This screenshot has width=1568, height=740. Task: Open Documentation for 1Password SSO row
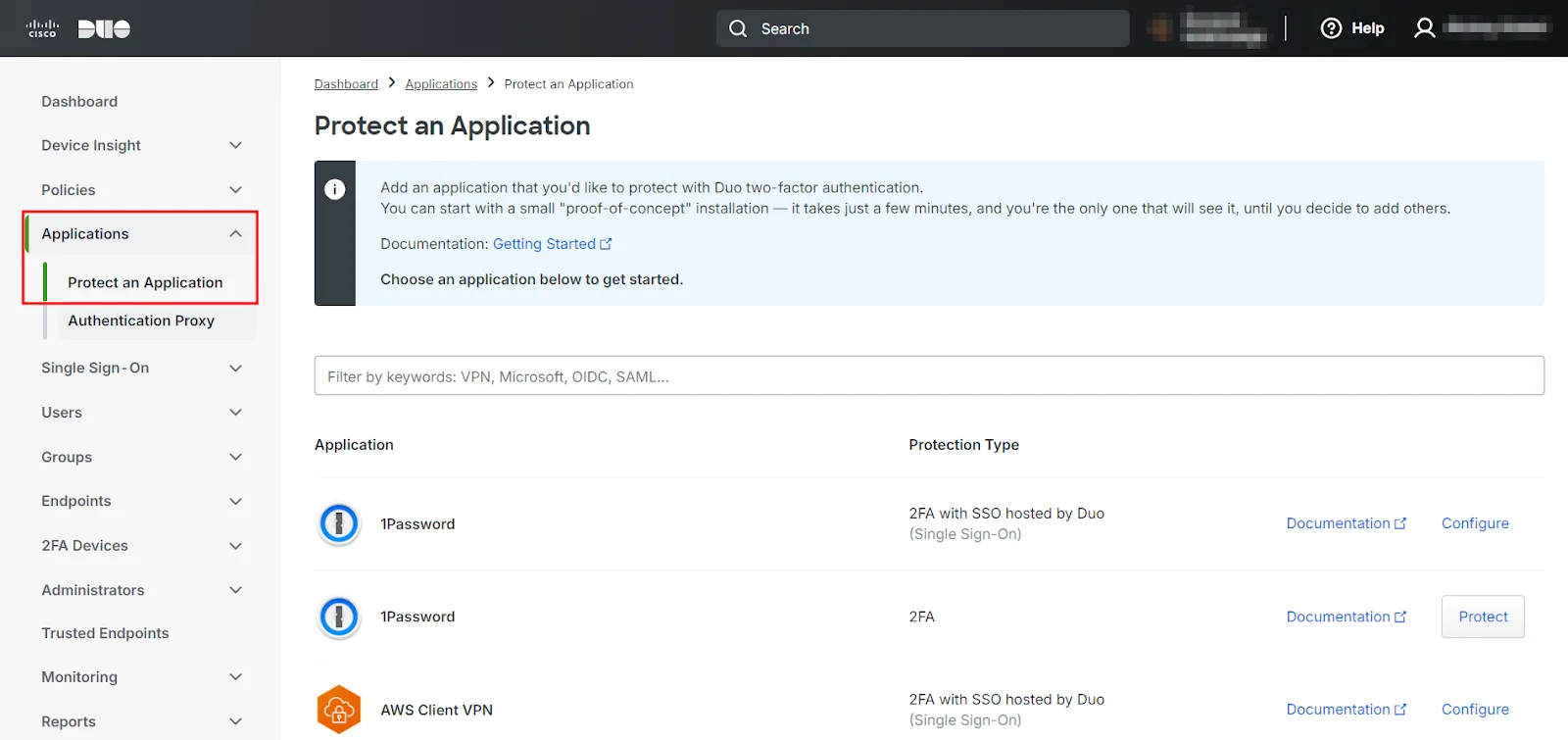coord(1346,523)
